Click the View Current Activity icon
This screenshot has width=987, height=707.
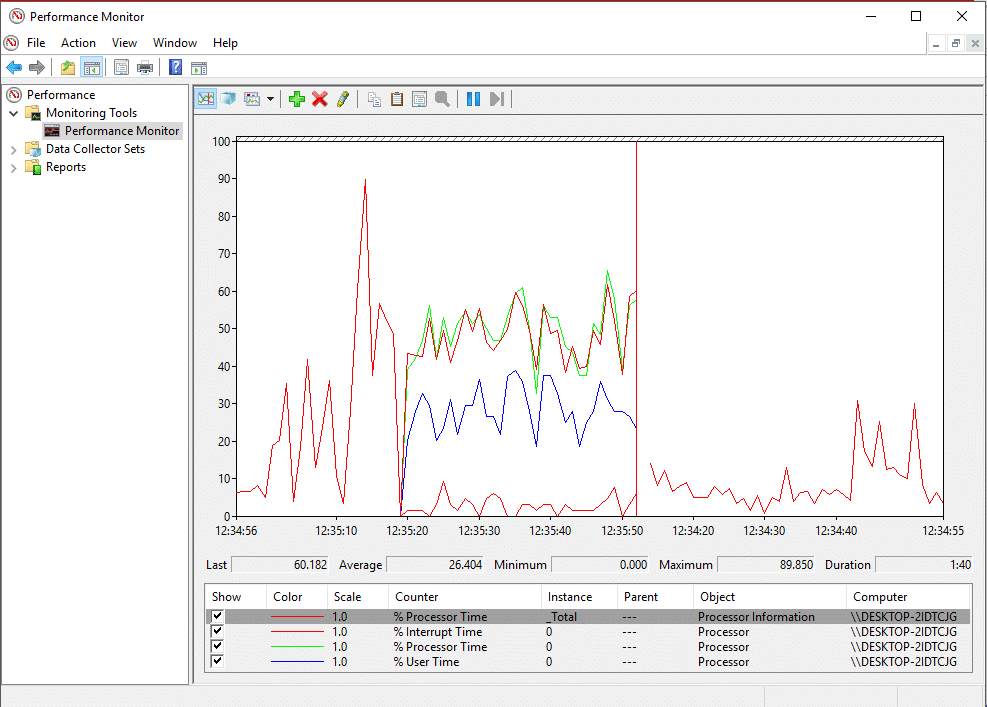pos(206,99)
